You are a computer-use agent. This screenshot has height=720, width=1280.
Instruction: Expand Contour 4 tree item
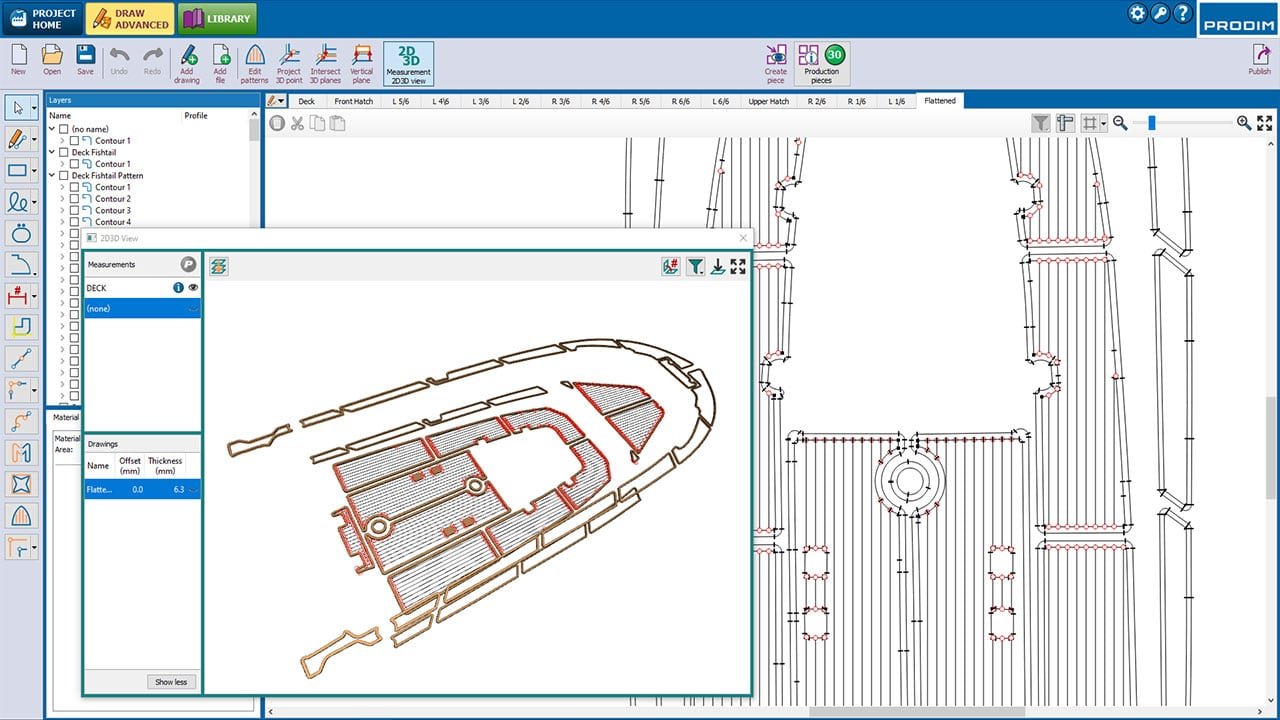pyautogui.click(x=63, y=222)
